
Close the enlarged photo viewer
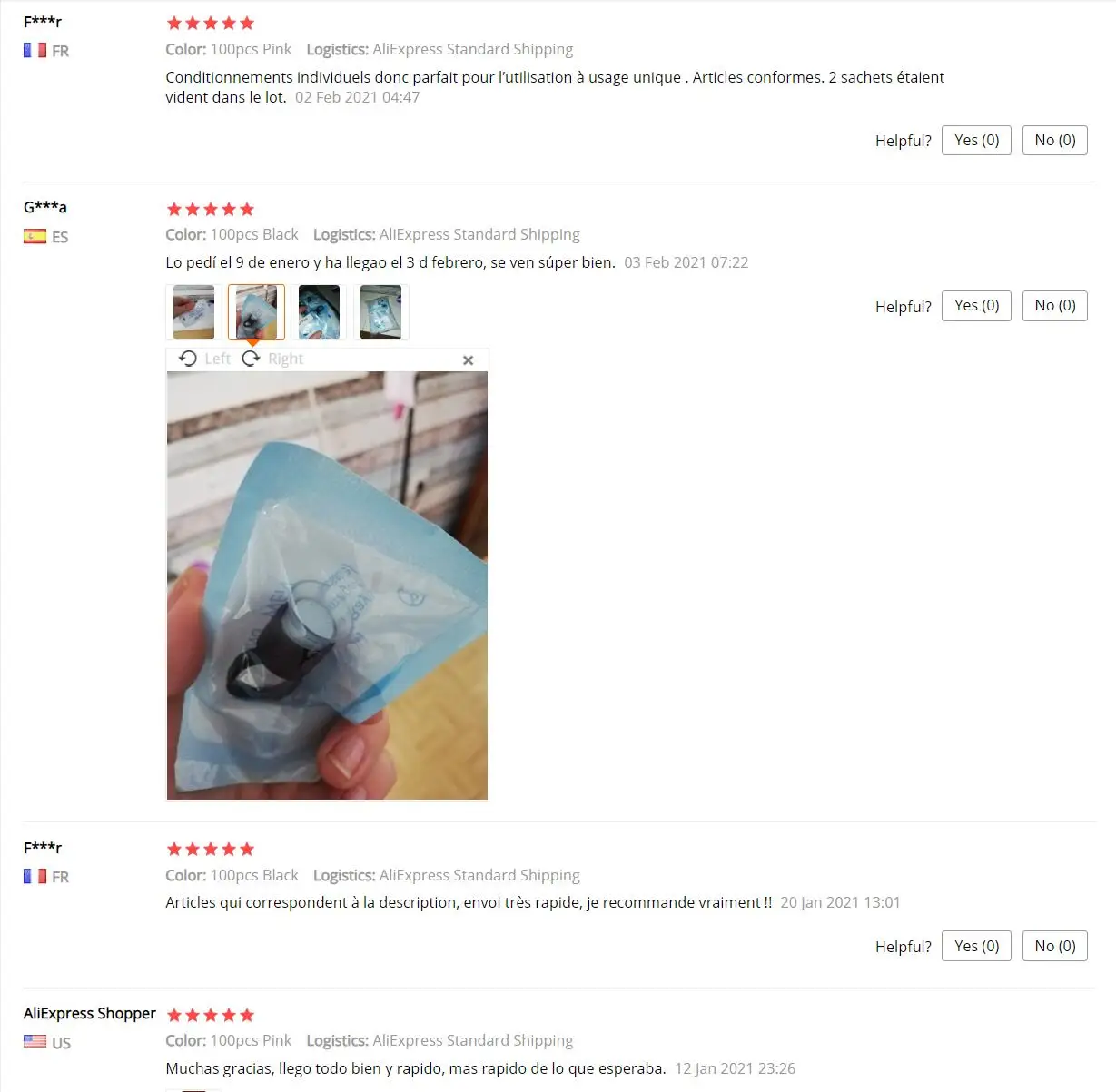point(469,360)
